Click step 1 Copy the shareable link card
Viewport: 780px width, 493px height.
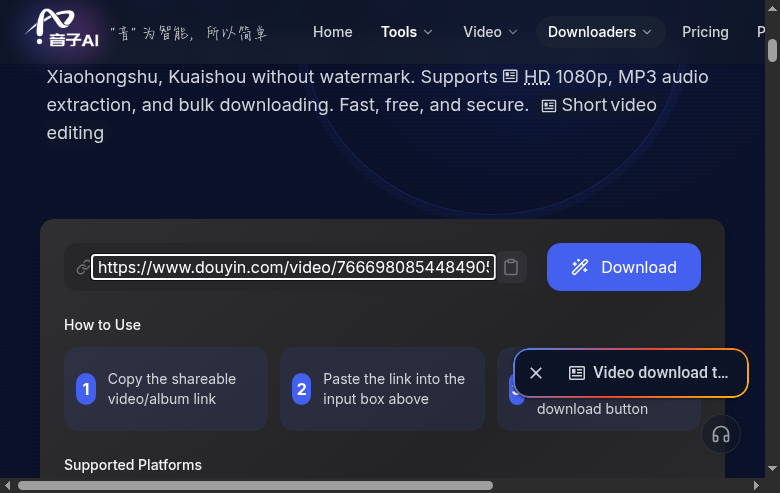point(166,389)
